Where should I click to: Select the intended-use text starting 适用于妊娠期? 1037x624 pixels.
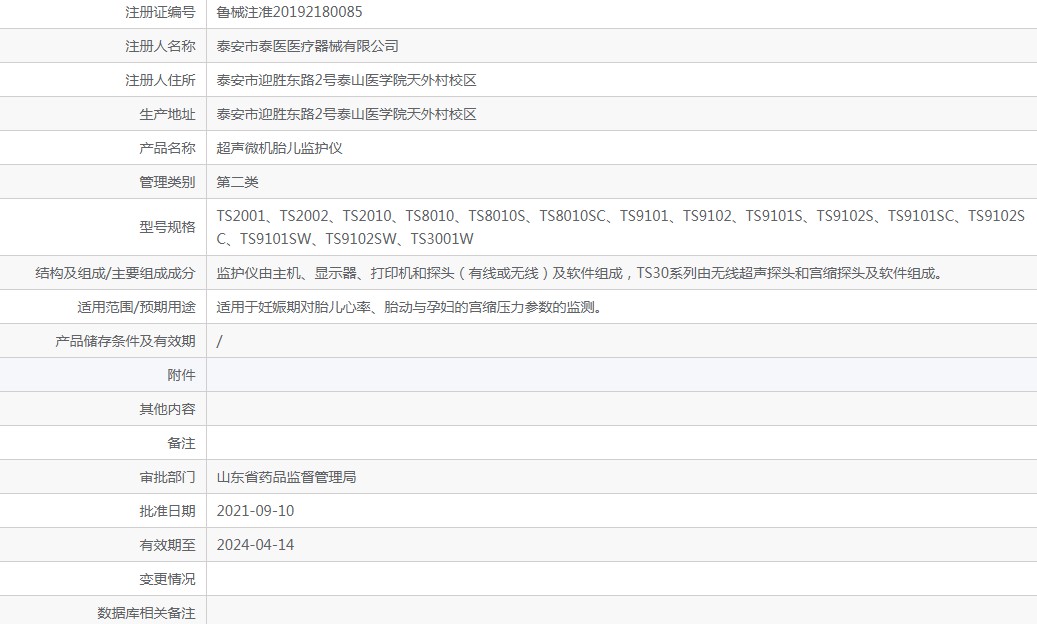(x=409, y=307)
